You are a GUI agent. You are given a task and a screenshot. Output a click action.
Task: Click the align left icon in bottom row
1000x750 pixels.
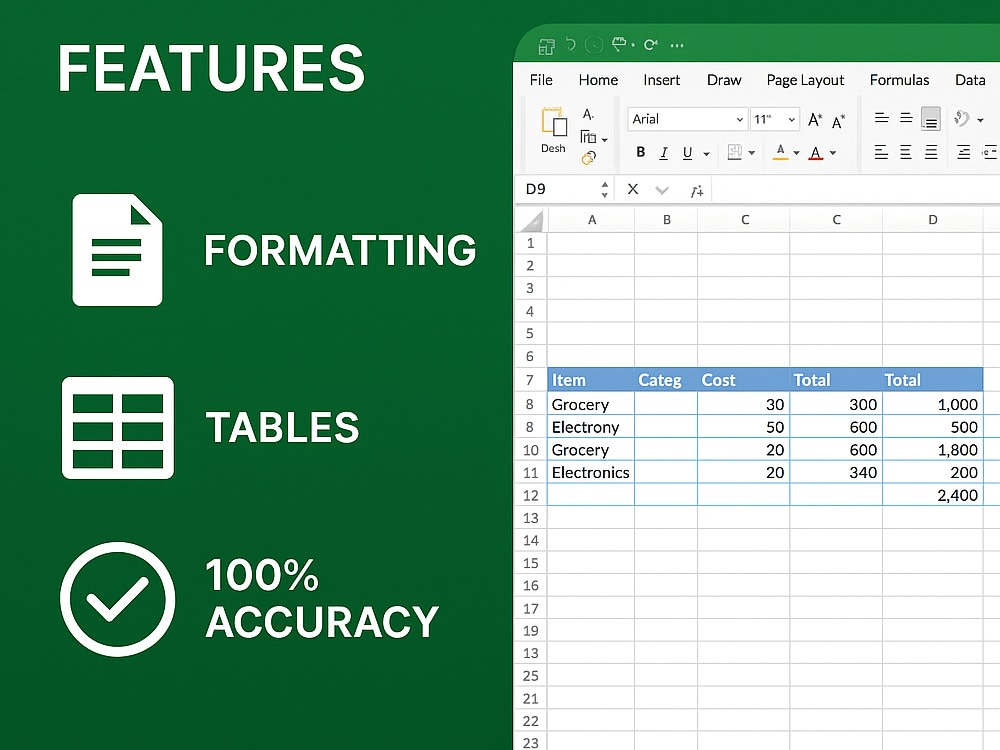coord(881,152)
